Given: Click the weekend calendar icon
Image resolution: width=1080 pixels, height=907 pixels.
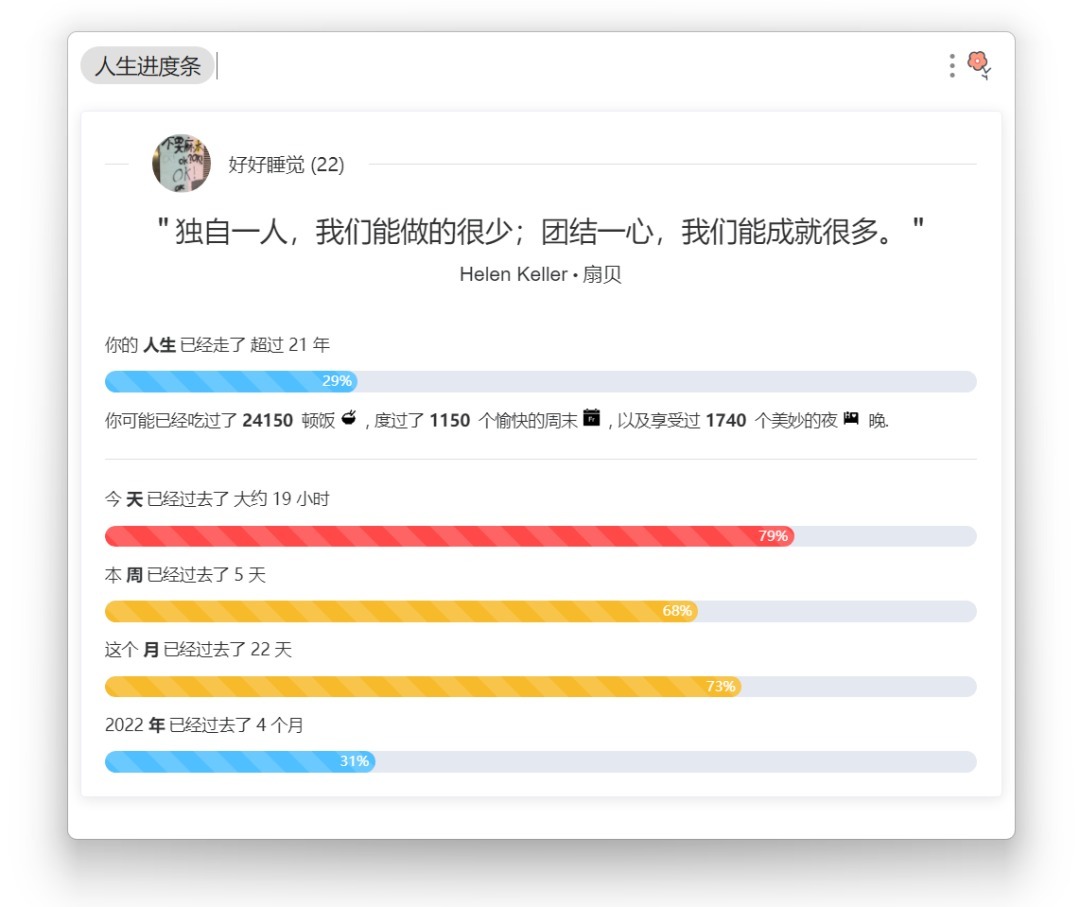Looking at the screenshot, I should (x=592, y=419).
